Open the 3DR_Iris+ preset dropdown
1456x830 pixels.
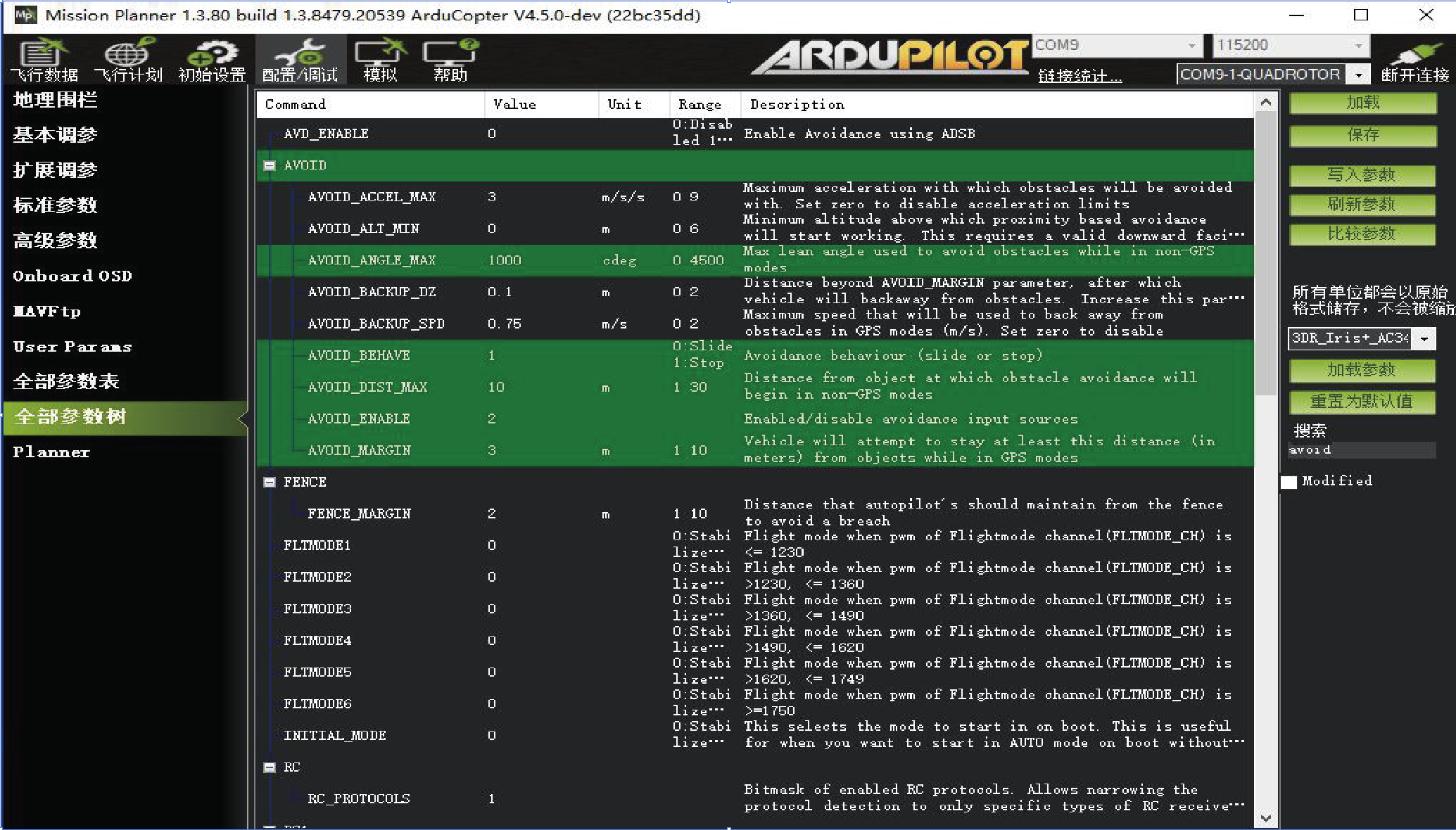click(1424, 338)
